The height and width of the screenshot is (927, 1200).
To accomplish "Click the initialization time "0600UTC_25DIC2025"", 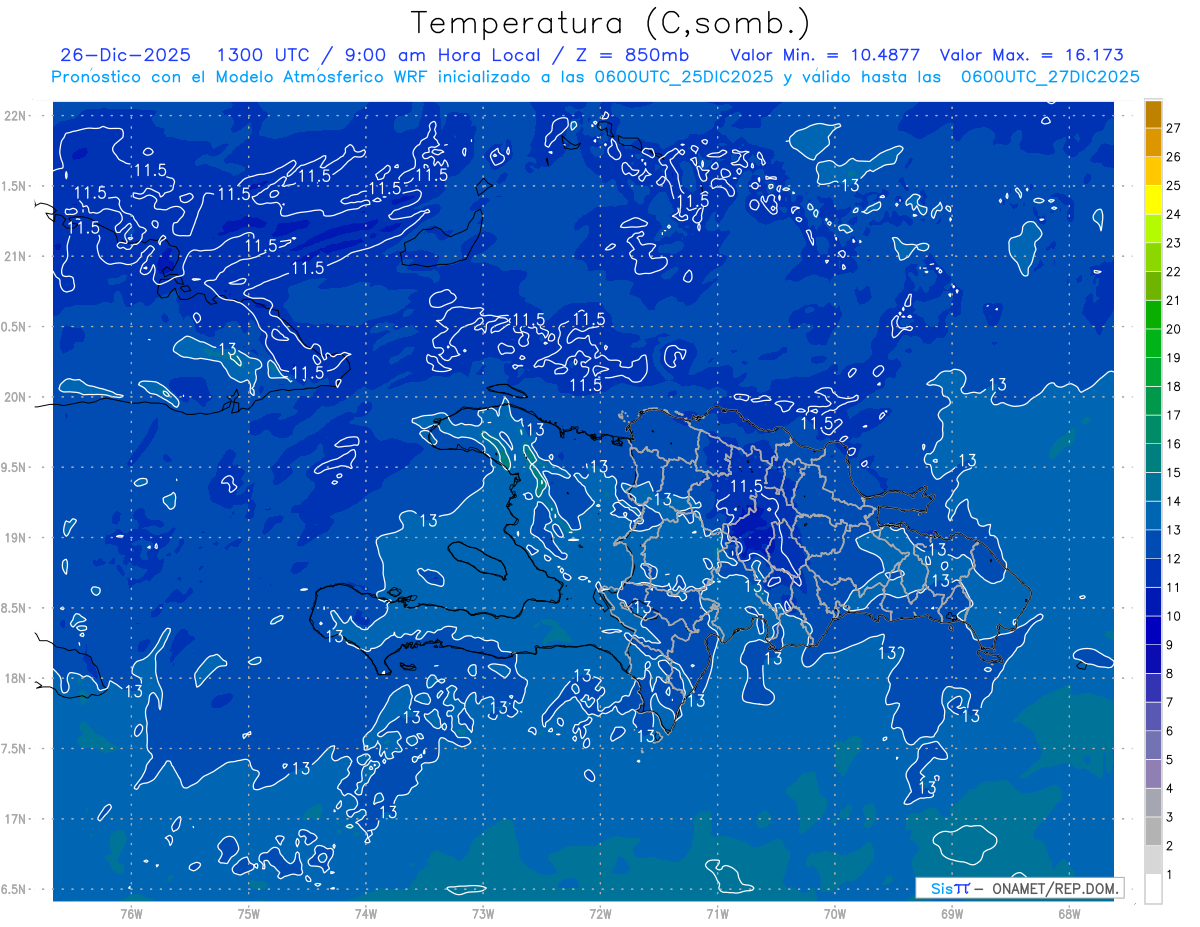I will pos(682,77).
